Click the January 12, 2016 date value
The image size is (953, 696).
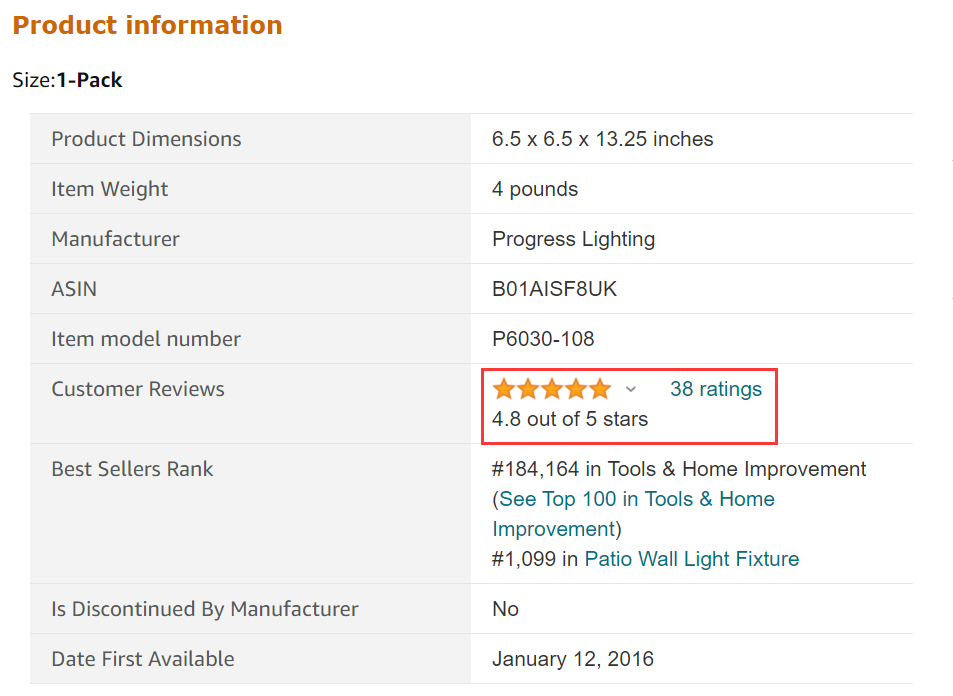coord(572,659)
